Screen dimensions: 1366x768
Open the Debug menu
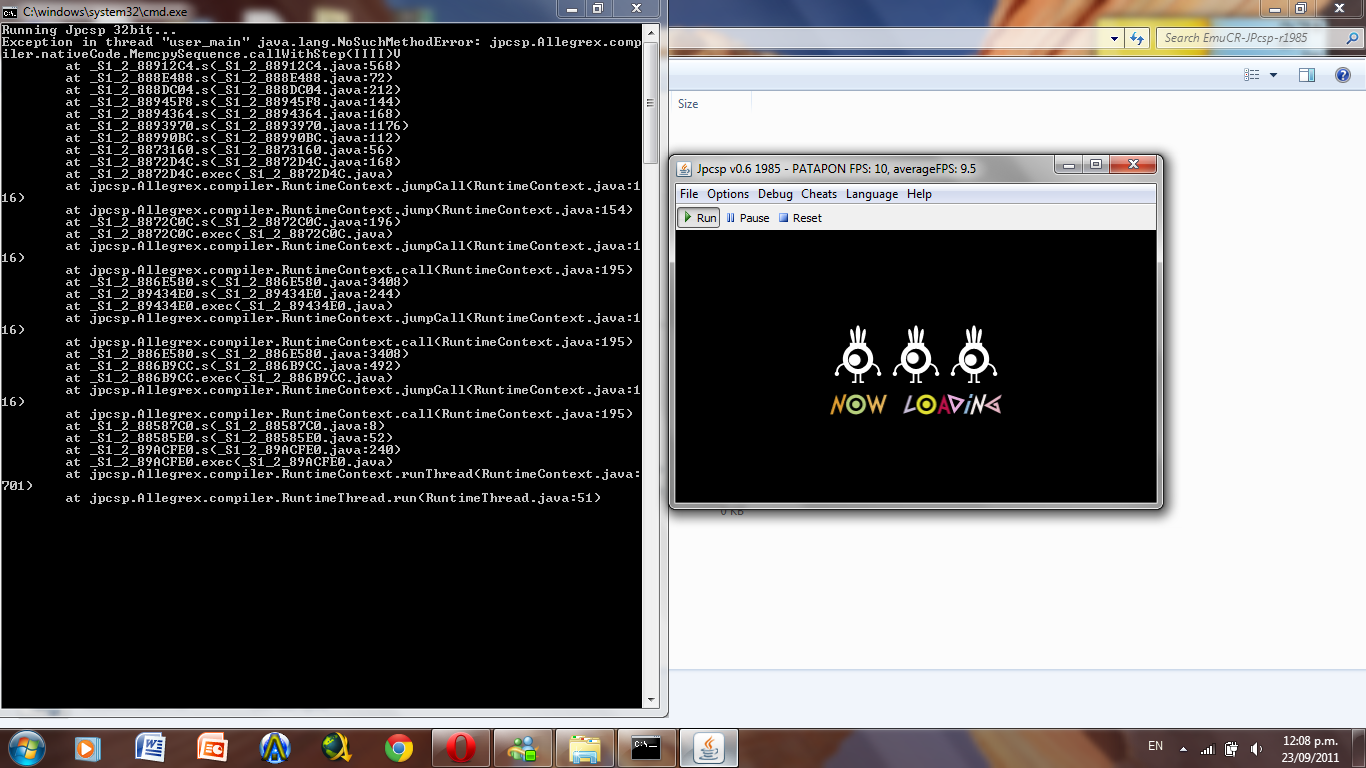click(775, 194)
